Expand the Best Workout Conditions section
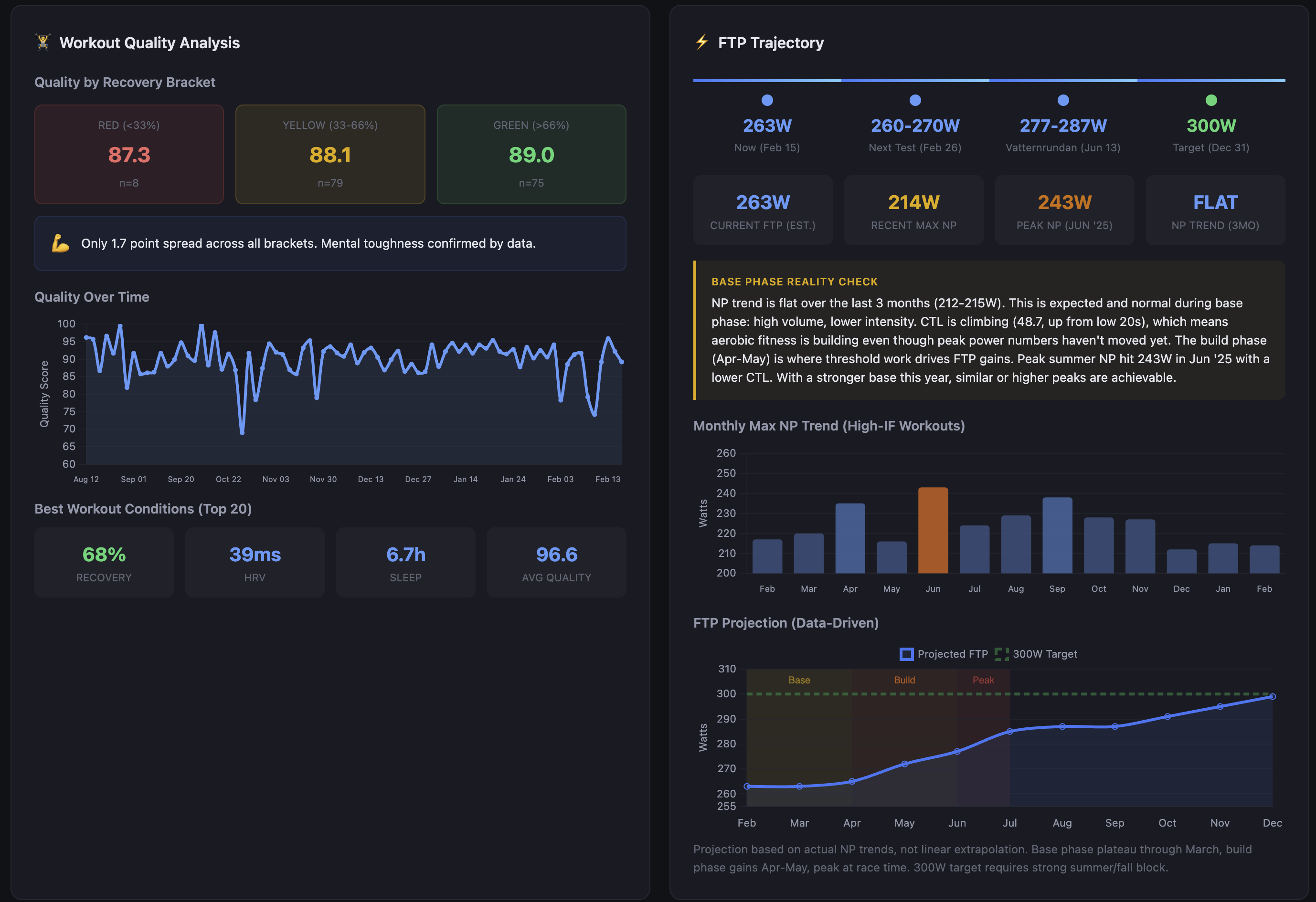 pyautogui.click(x=143, y=508)
